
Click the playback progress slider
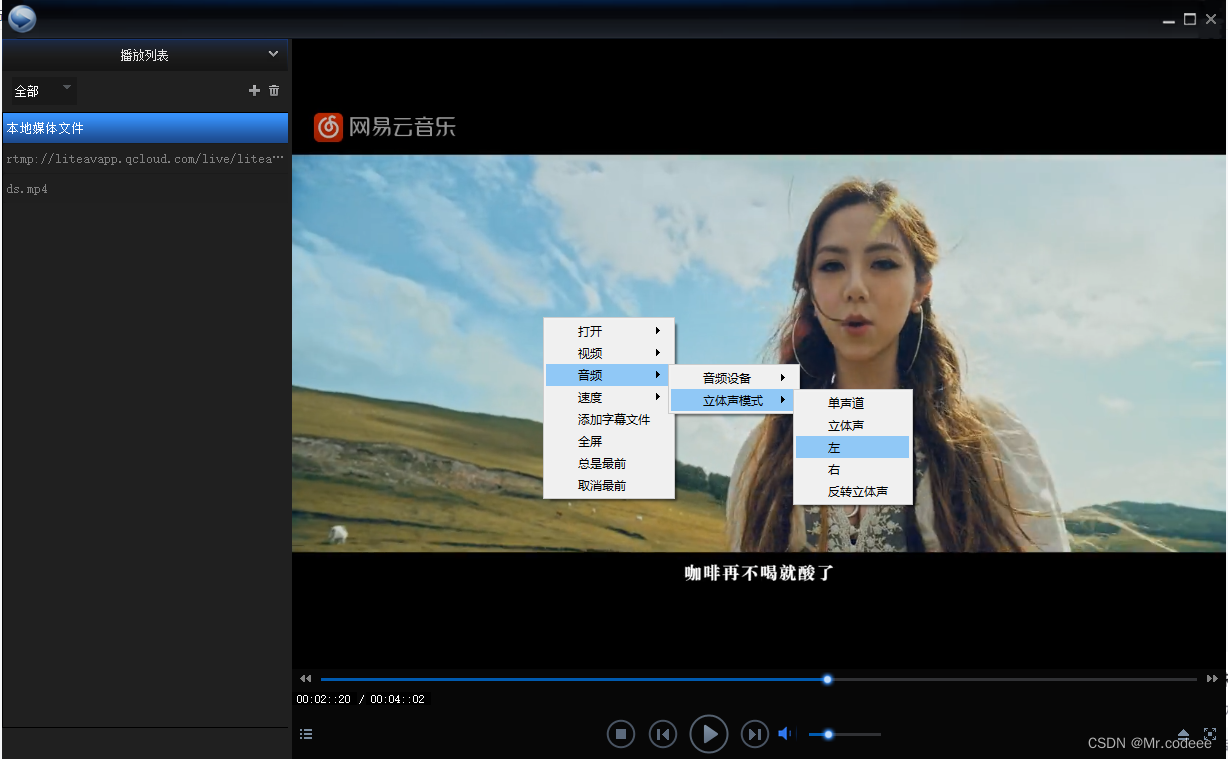pos(826,679)
